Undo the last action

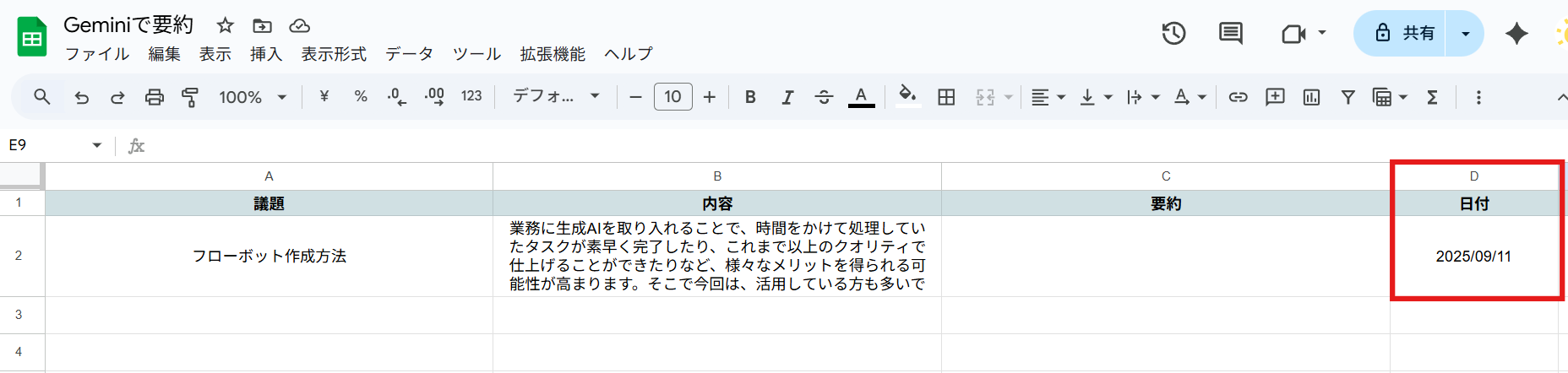click(81, 97)
